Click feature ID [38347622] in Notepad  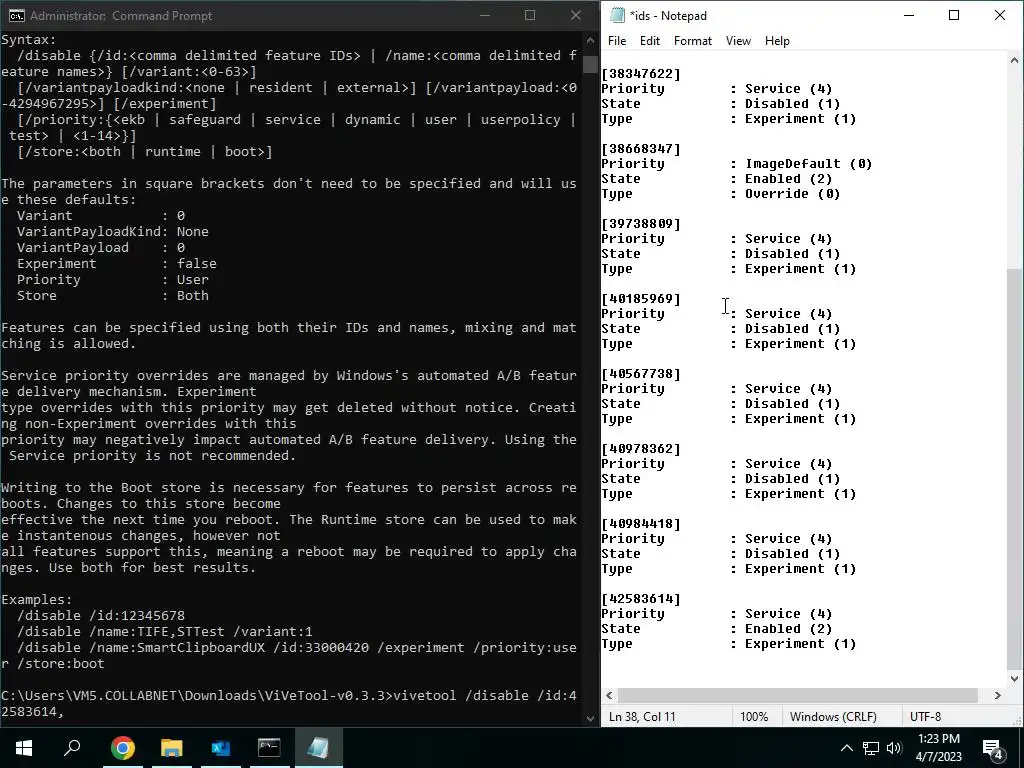641,74
